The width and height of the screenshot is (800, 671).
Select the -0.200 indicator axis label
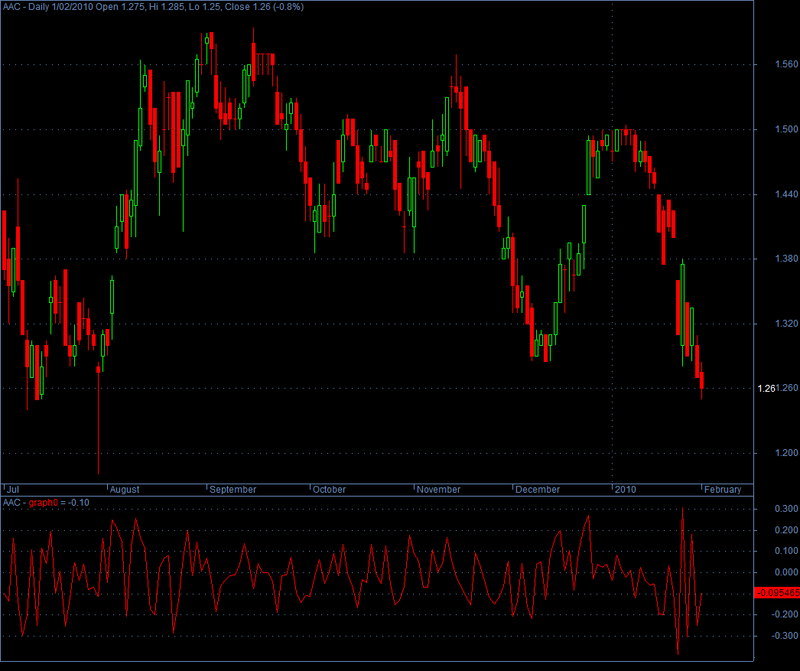[785, 614]
